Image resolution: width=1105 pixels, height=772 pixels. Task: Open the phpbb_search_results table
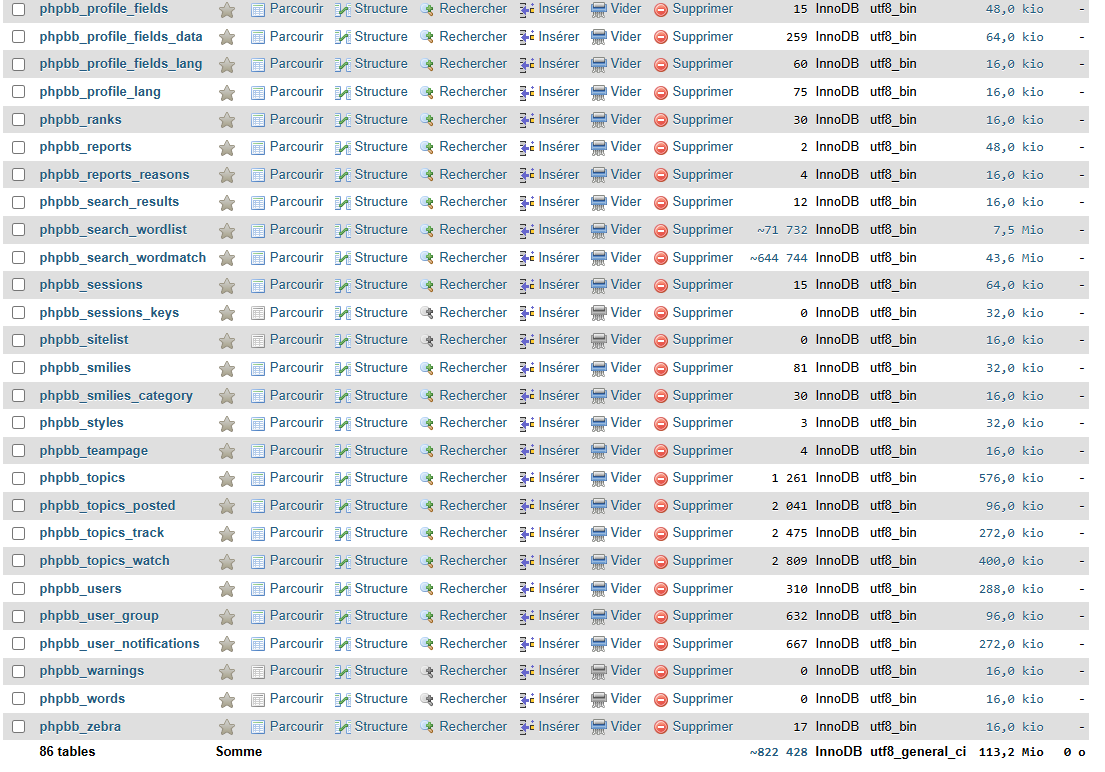click(109, 202)
